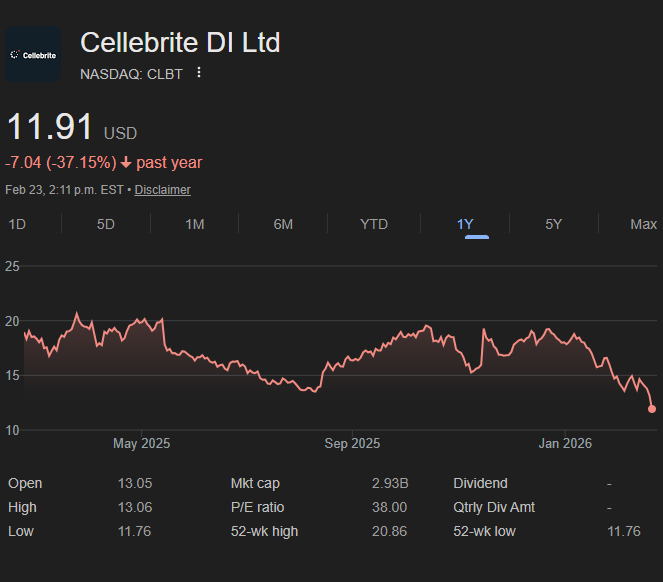Switch to the 6M chart range
This screenshot has width=663, height=582.
point(283,224)
